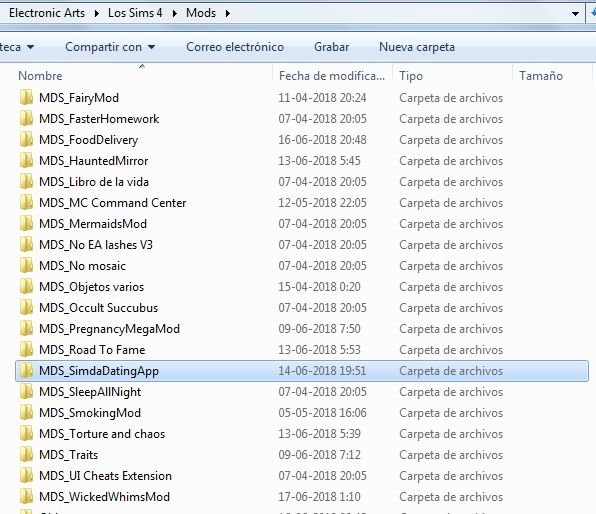Select the MDS_Libro de la vida name
The width and height of the screenshot is (596, 514).
94,182
